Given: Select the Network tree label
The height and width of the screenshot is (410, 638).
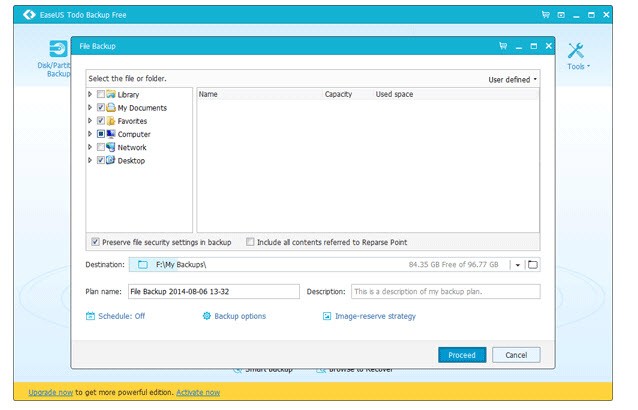Looking at the screenshot, I should 132,147.
